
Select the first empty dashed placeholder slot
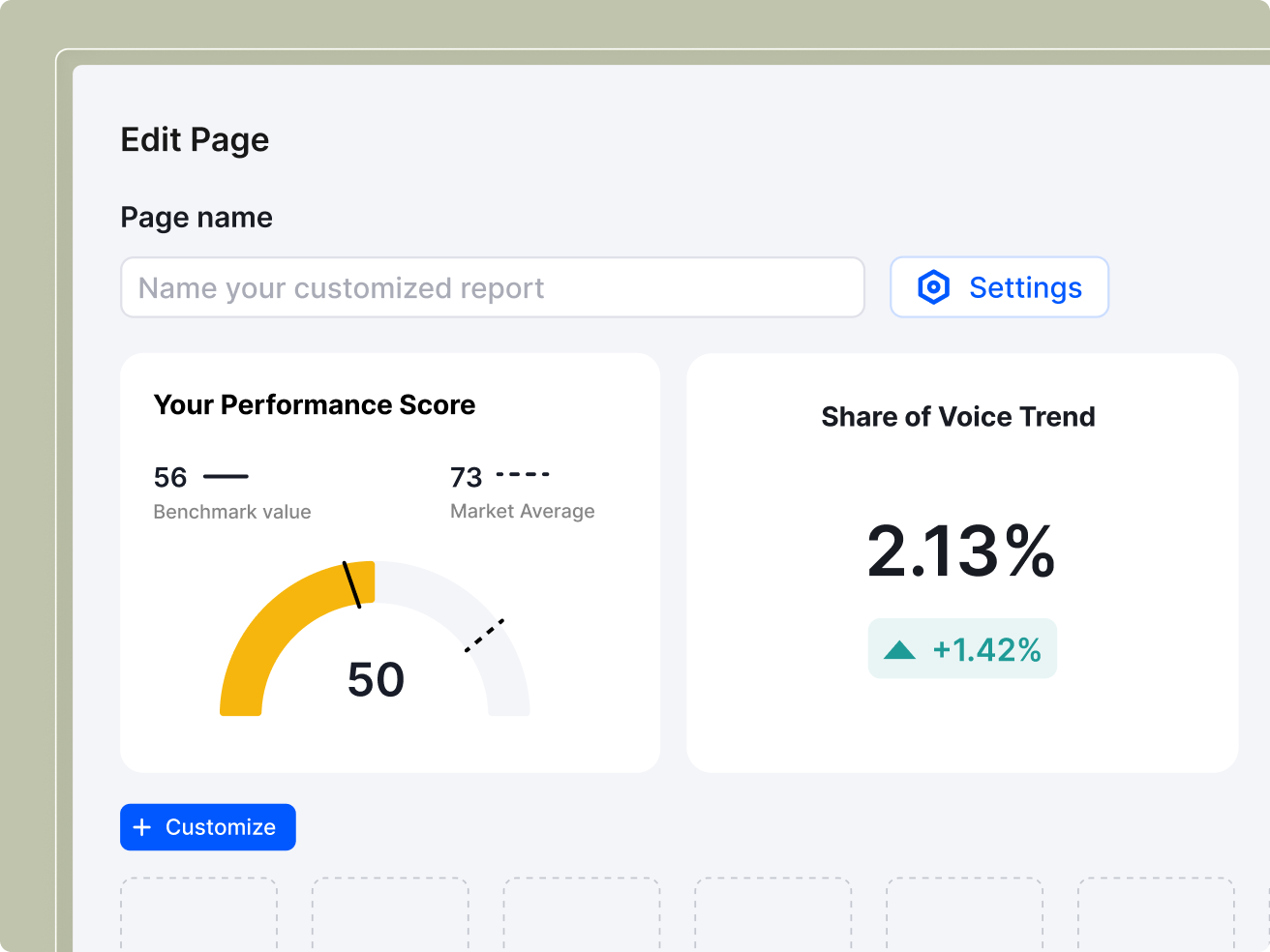coord(198,914)
